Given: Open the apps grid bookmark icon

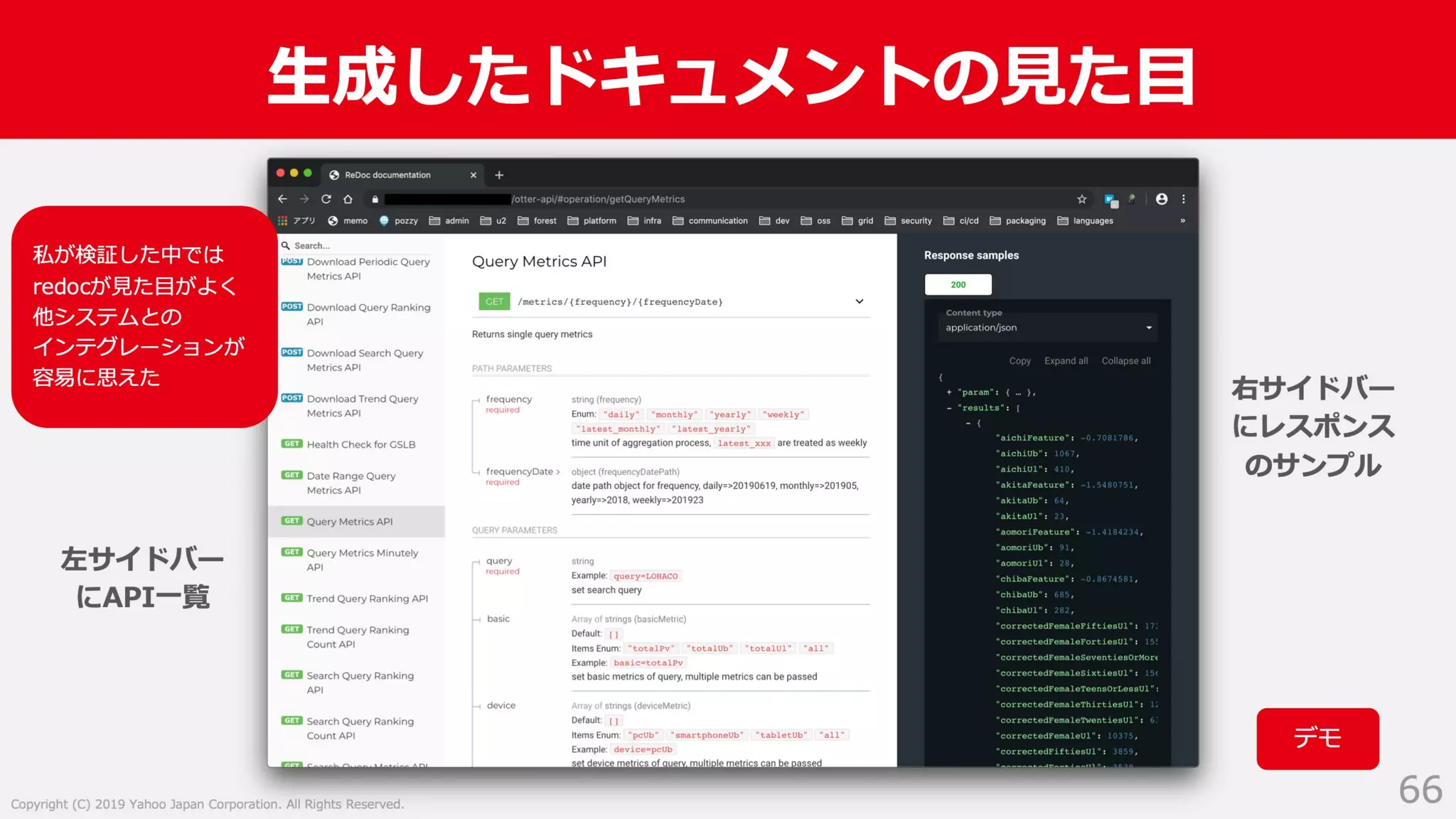Looking at the screenshot, I should (283, 220).
